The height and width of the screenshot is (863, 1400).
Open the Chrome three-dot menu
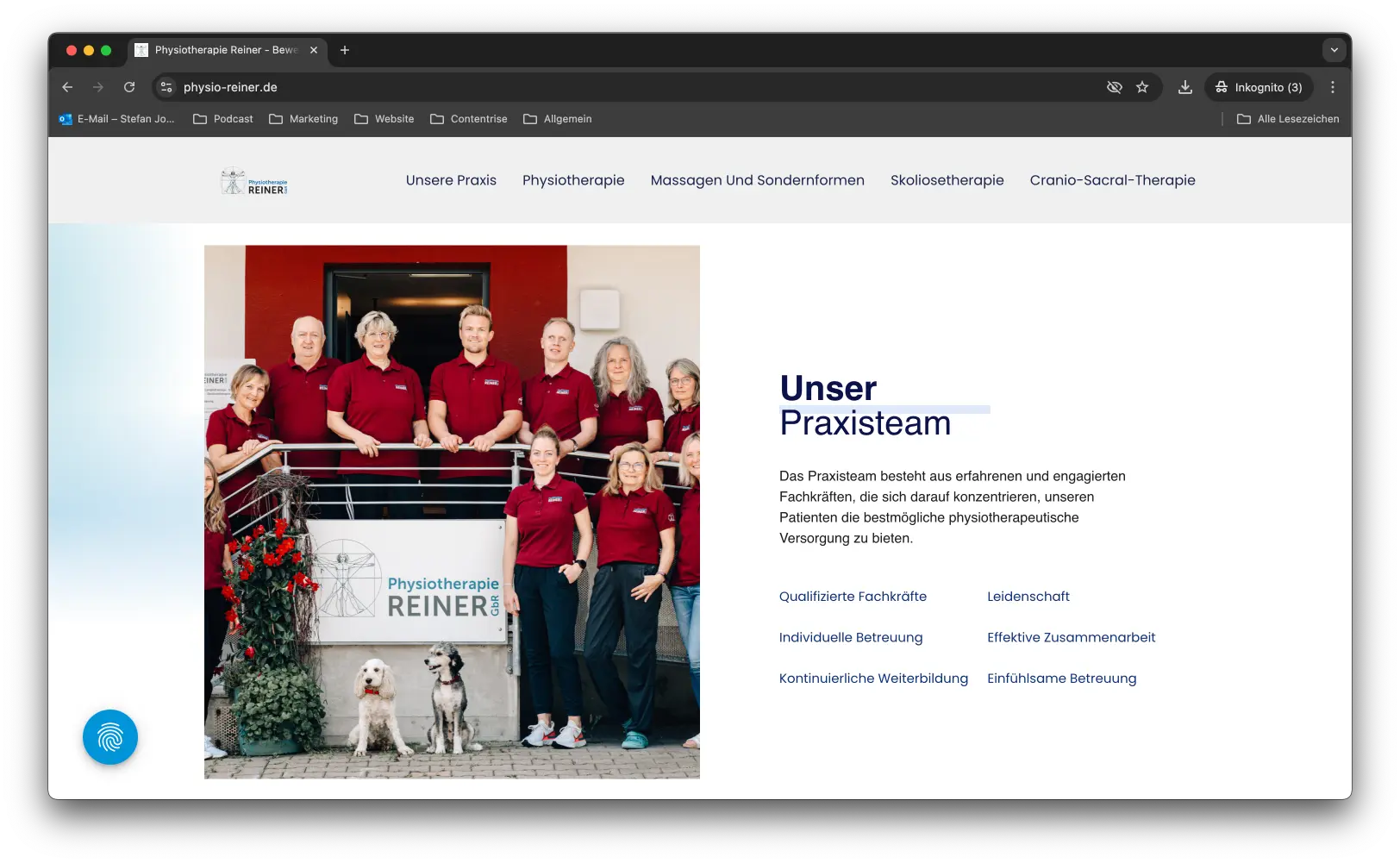1332,87
